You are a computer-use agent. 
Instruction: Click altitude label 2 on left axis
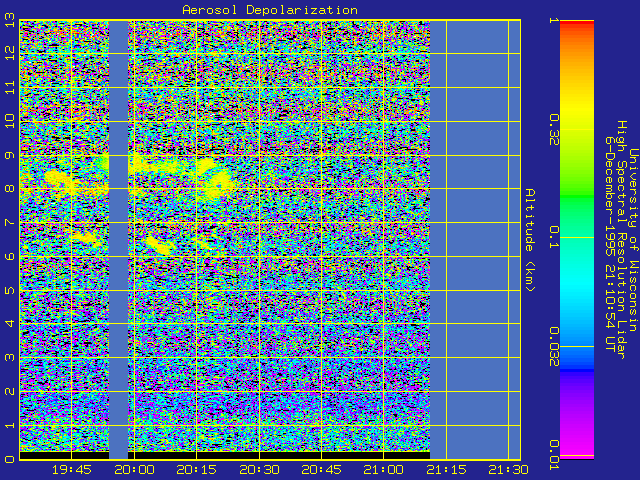tap(9, 391)
